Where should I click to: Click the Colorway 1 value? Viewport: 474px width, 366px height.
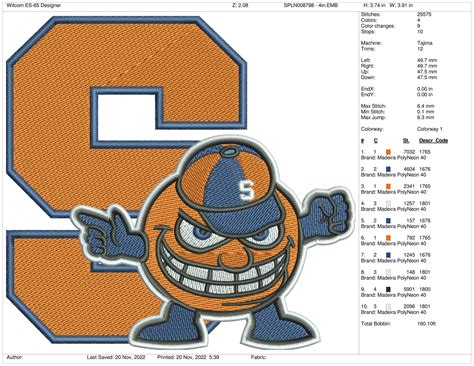coord(430,129)
